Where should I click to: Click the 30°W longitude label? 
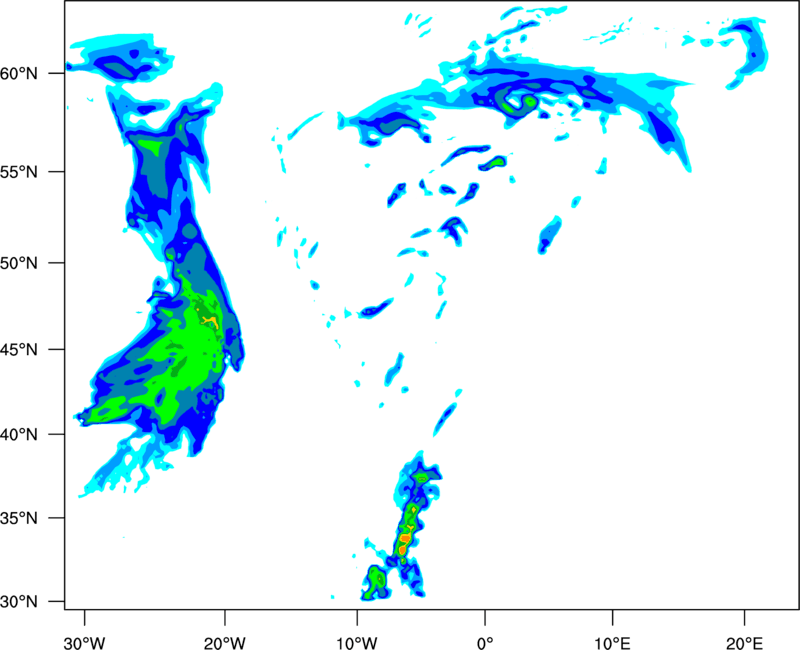click(84, 643)
